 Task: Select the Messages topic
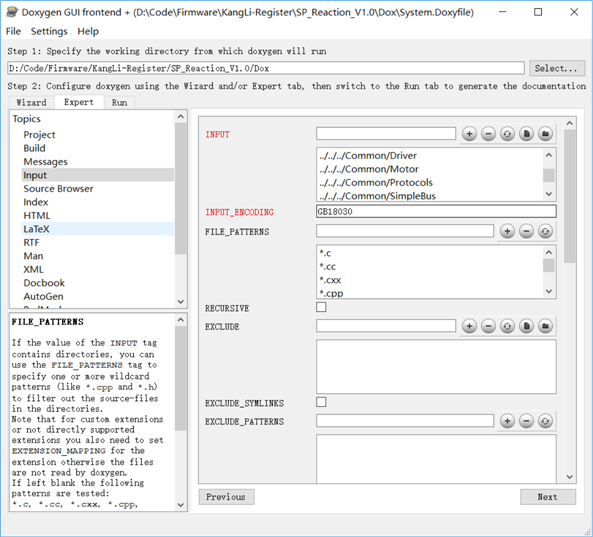(45, 162)
